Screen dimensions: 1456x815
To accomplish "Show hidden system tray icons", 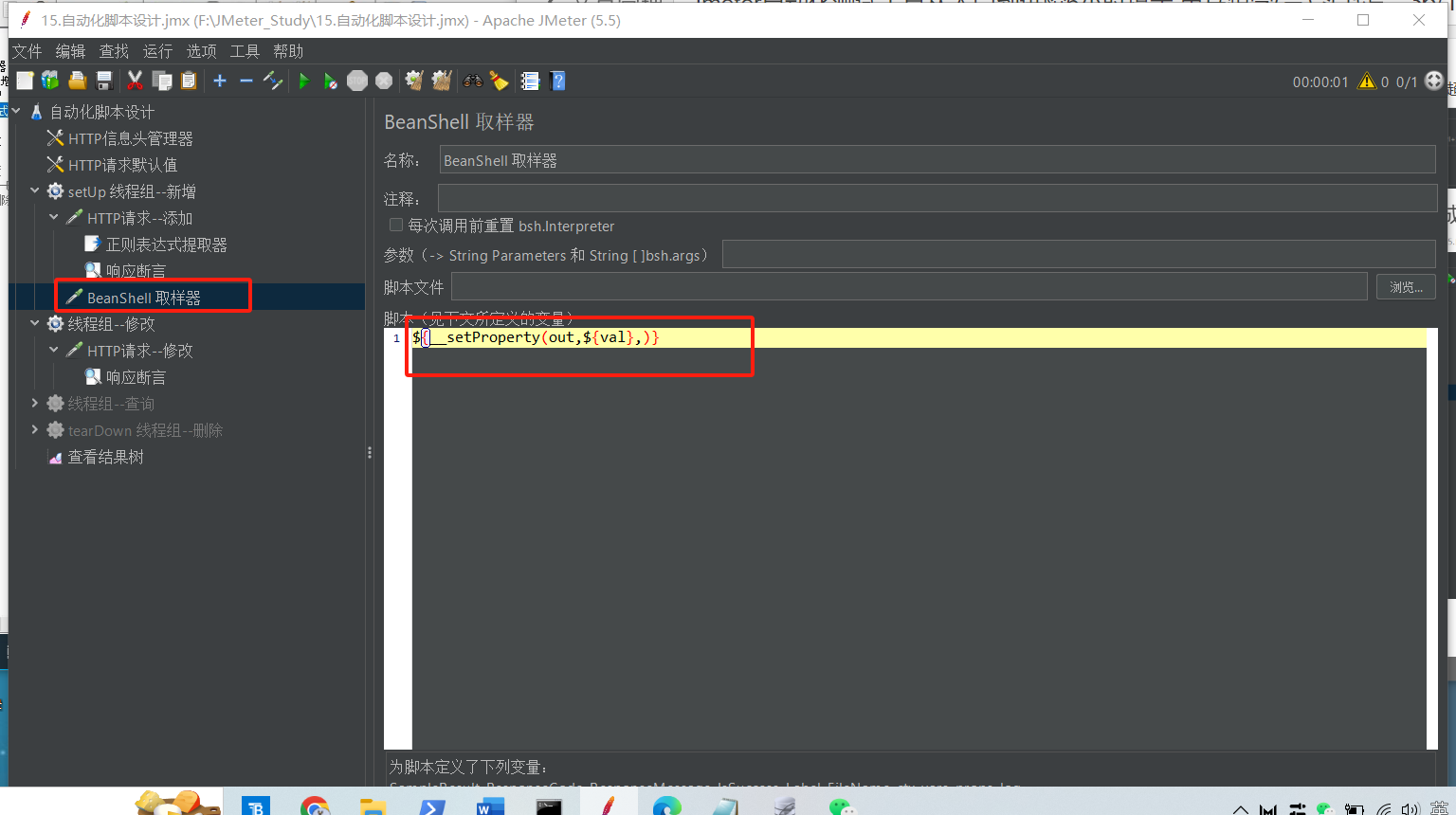I will click(x=1240, y=809).
